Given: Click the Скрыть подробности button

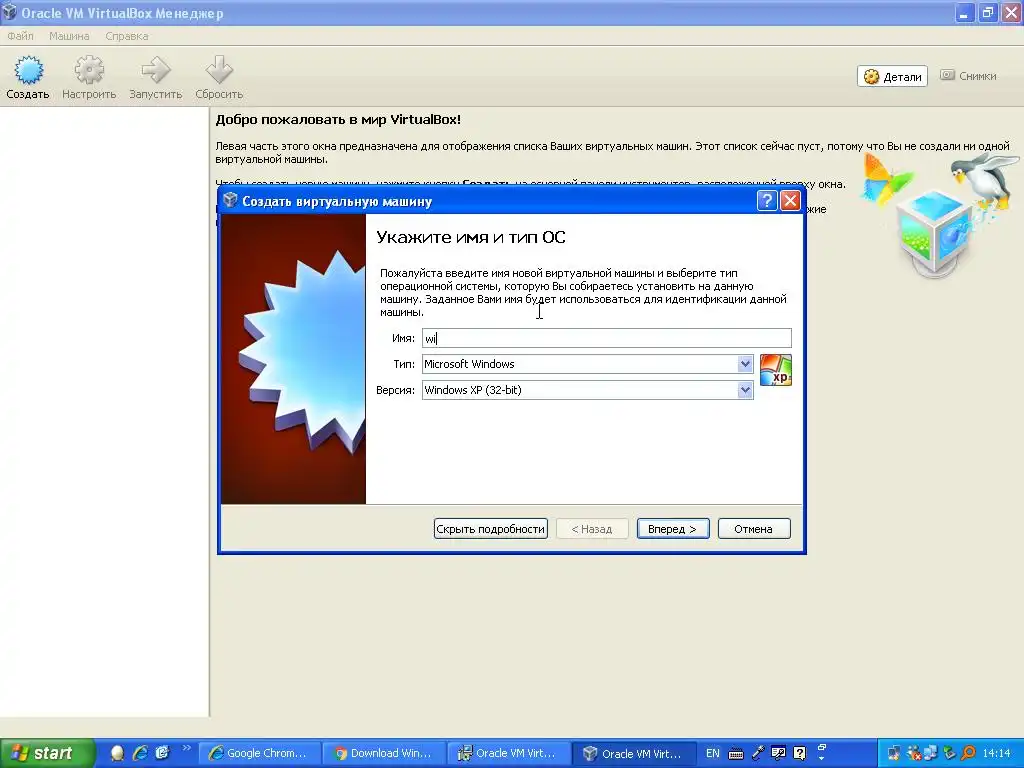Looking at the screenshot, I should tap(490, 529).
